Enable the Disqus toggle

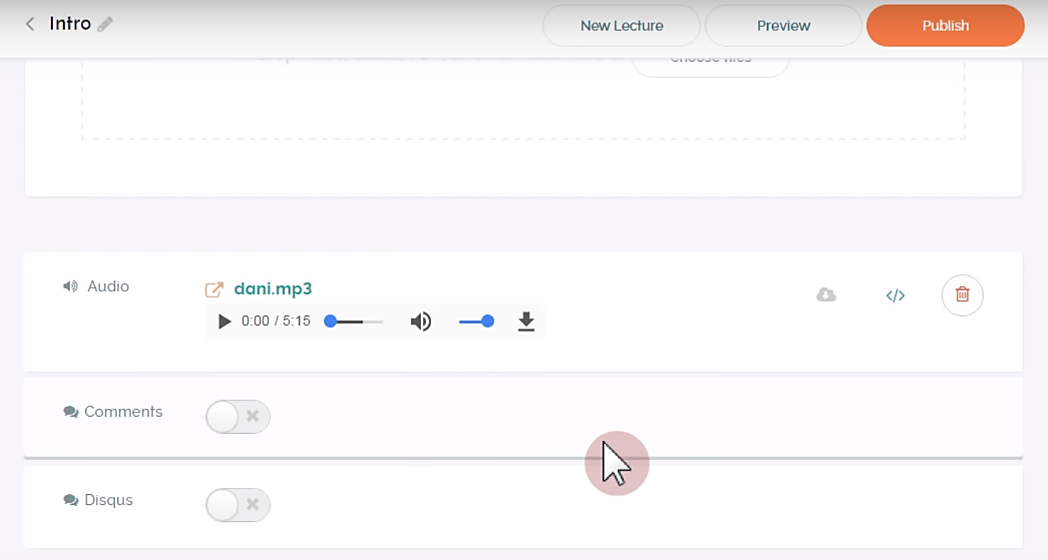pos(238,505)
